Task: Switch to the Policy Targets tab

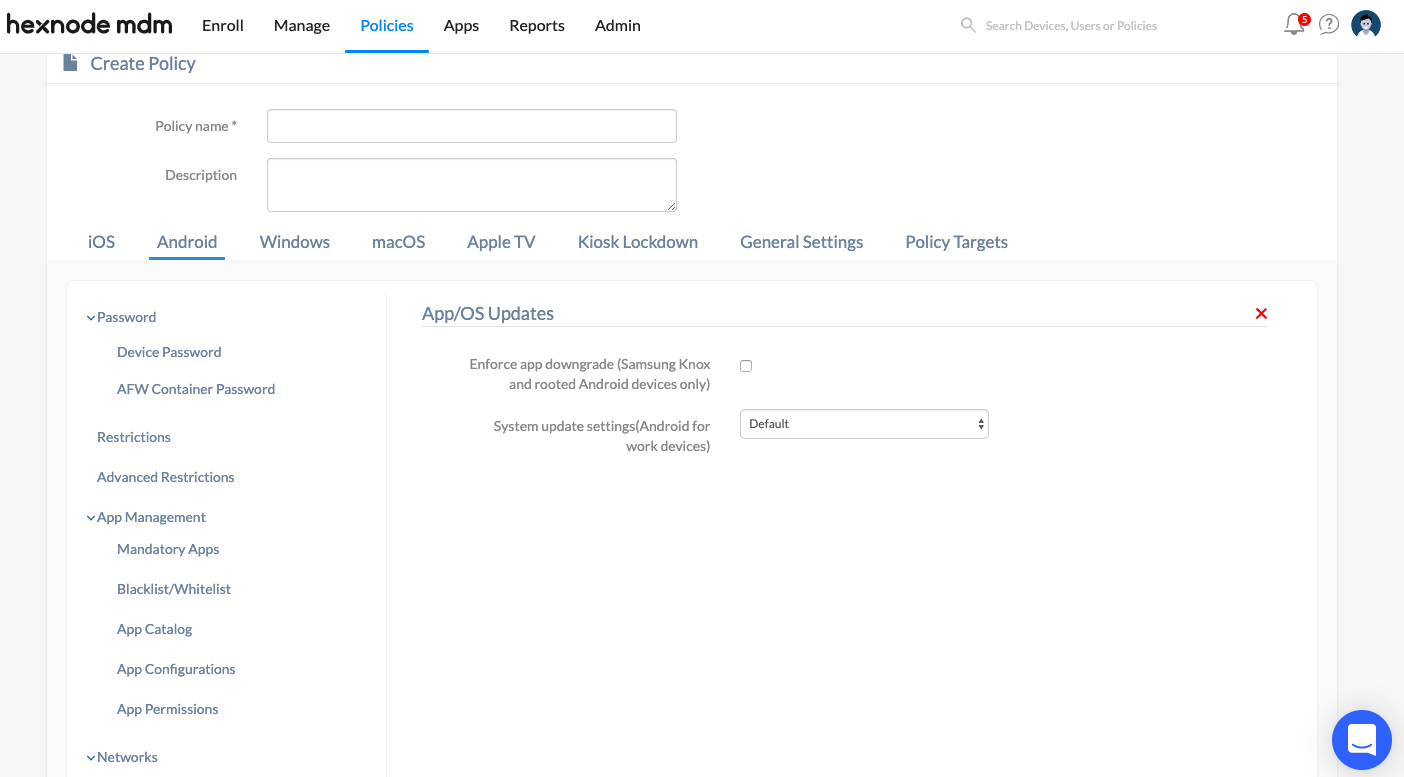Action: pos(957,242)
